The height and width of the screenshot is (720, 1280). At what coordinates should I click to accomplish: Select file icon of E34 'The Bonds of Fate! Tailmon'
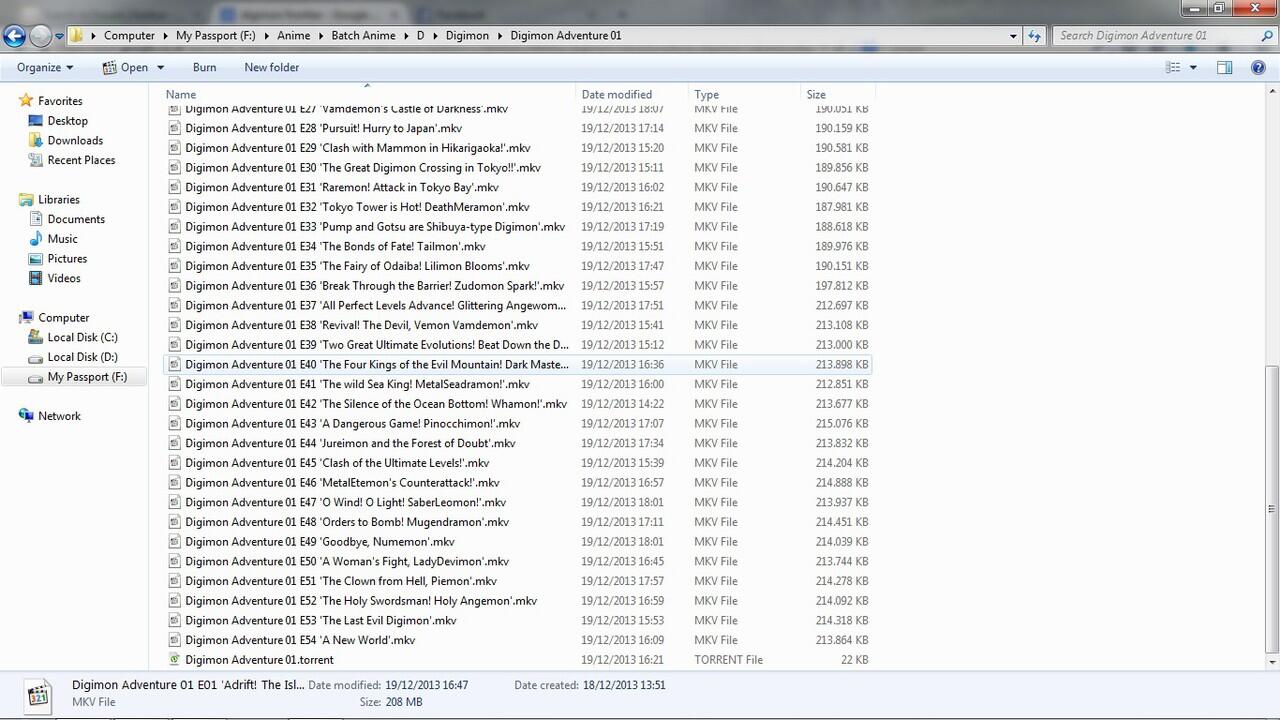(175, 246)
